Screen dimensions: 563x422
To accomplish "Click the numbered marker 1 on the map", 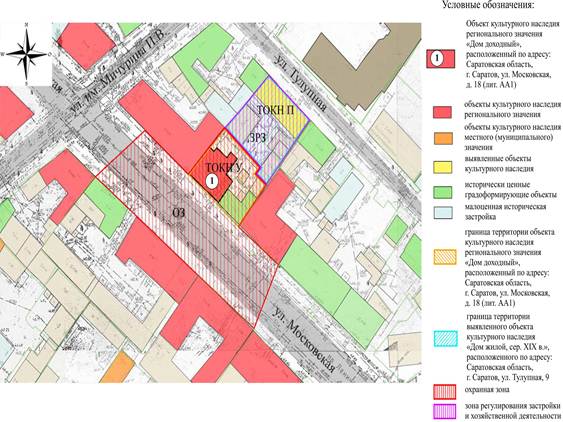I will [213, 181].
